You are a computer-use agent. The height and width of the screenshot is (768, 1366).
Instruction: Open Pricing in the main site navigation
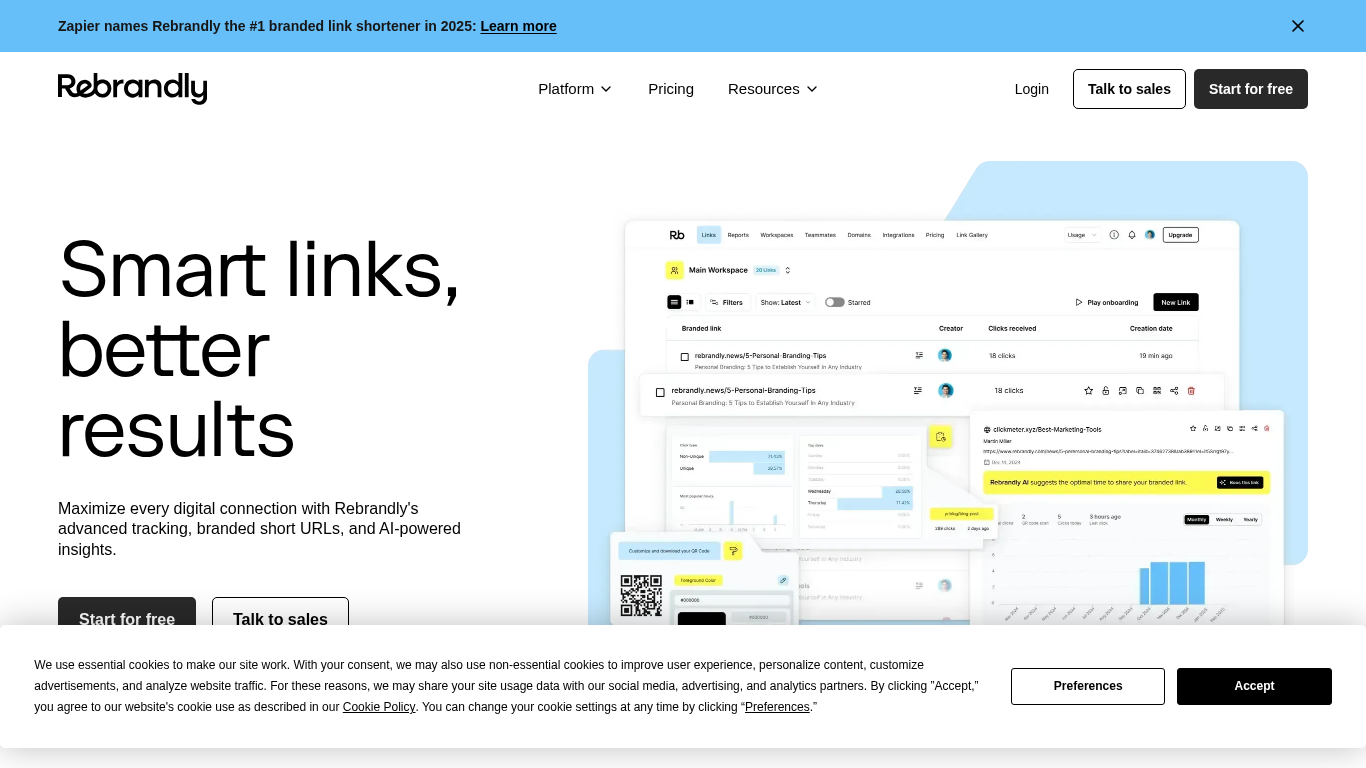[x=671, y=89]
